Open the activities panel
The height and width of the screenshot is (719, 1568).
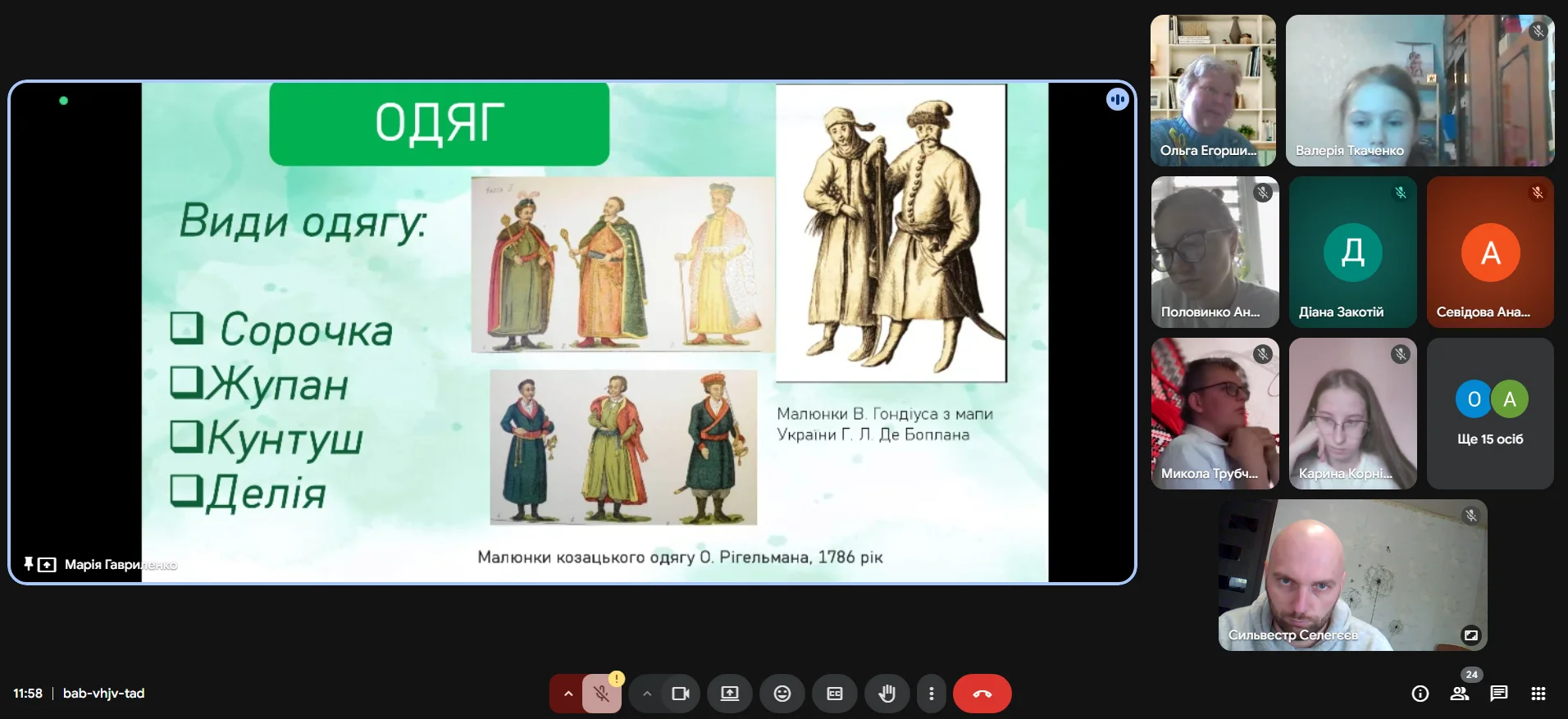point(1538,694)
